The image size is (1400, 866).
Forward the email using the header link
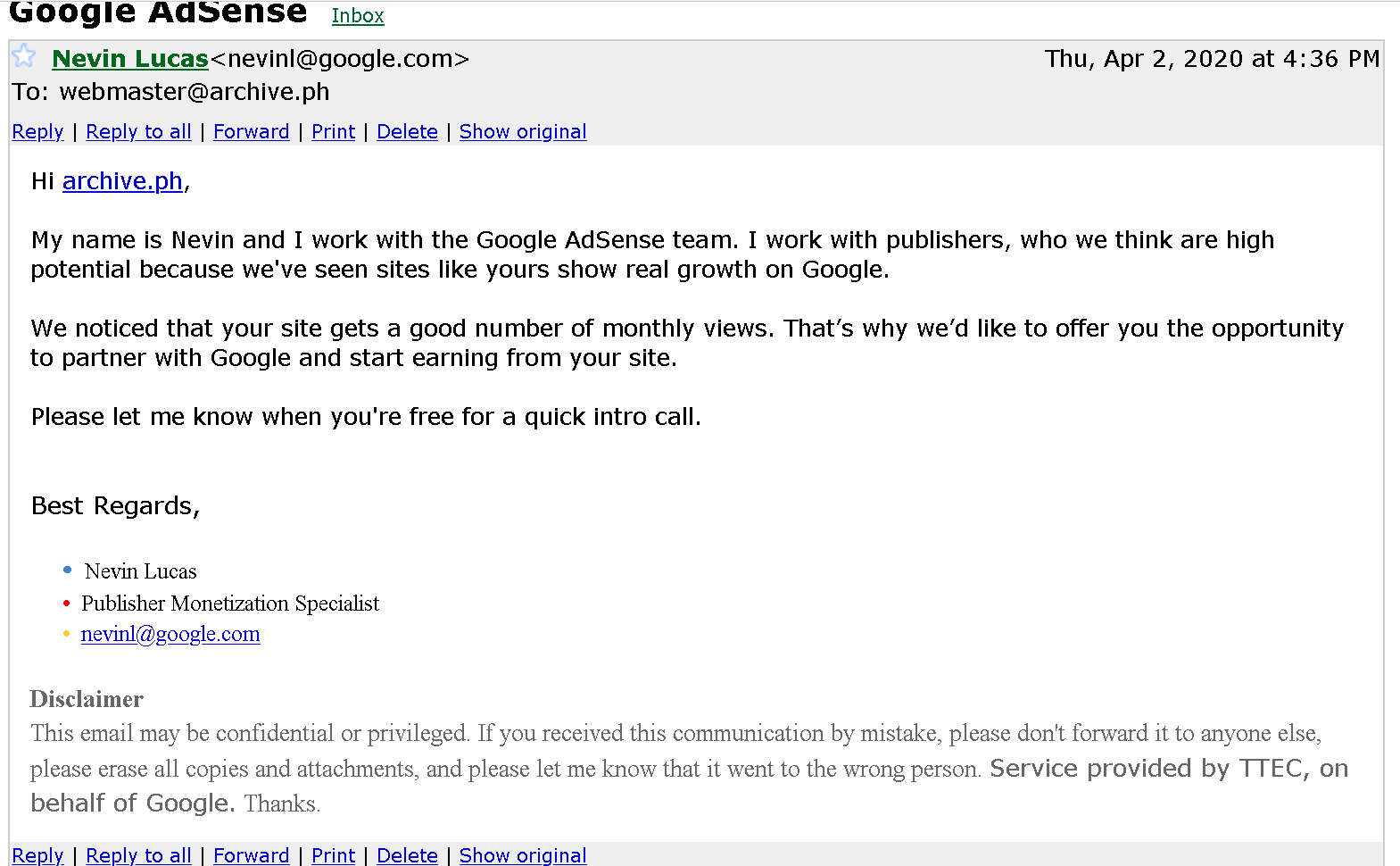click(x=251, y=132)
